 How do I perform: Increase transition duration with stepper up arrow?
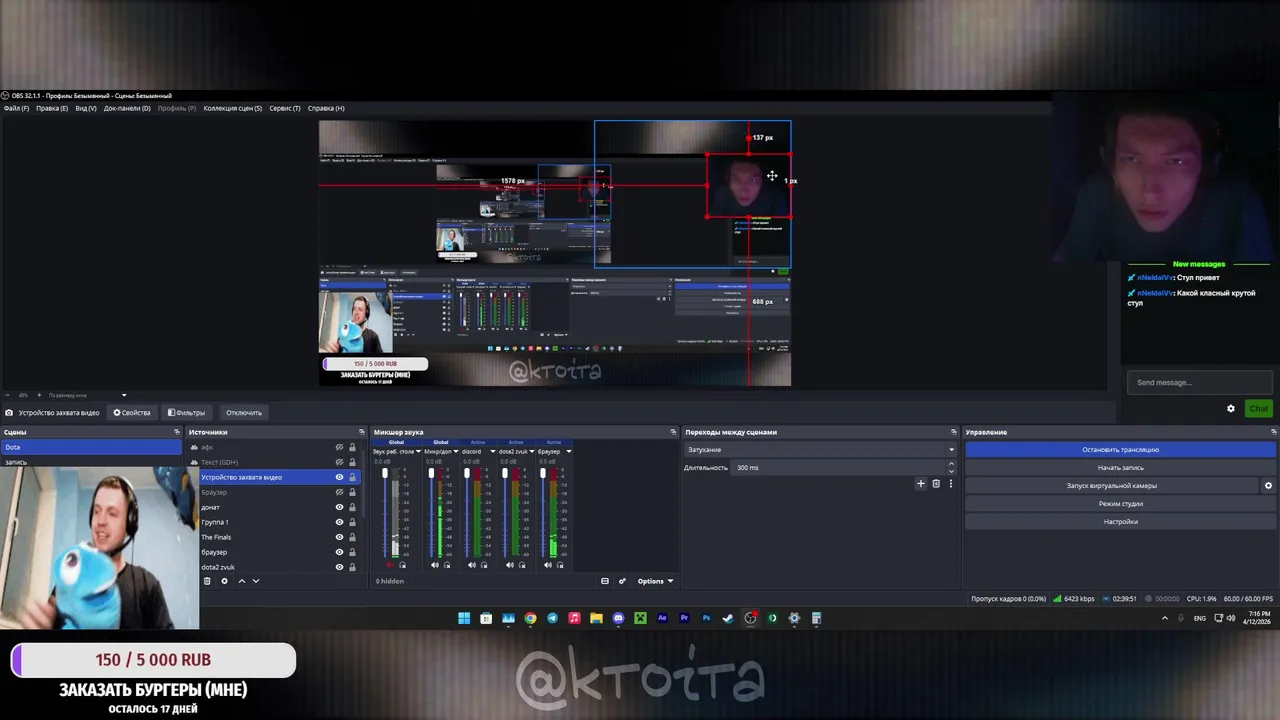coord(951,465)
